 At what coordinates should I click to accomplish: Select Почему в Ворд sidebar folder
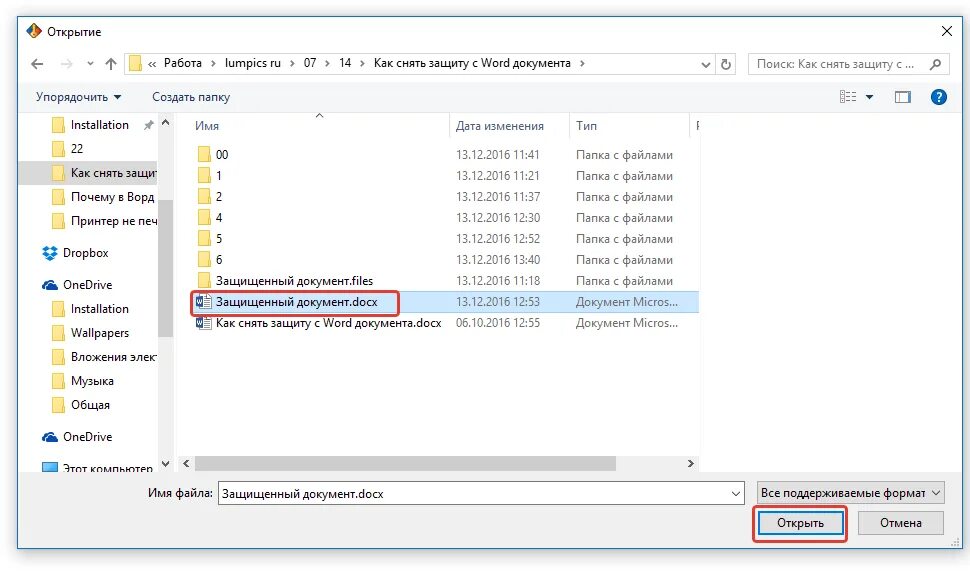click(103, 197)
